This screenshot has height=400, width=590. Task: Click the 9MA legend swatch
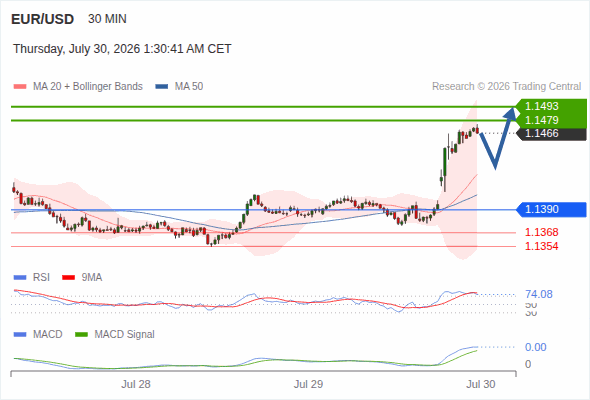68,278
